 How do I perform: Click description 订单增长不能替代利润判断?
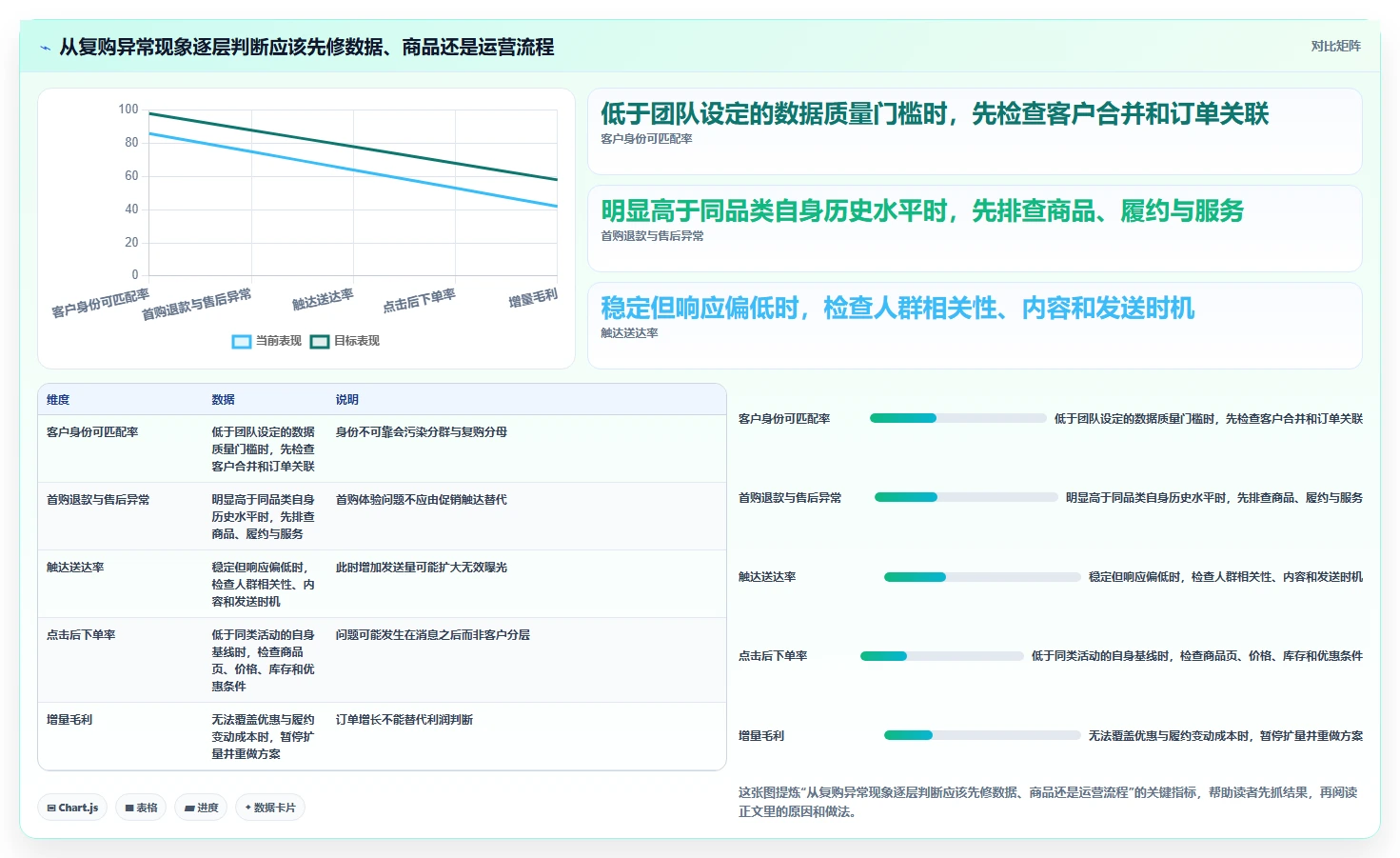(404, 720)
